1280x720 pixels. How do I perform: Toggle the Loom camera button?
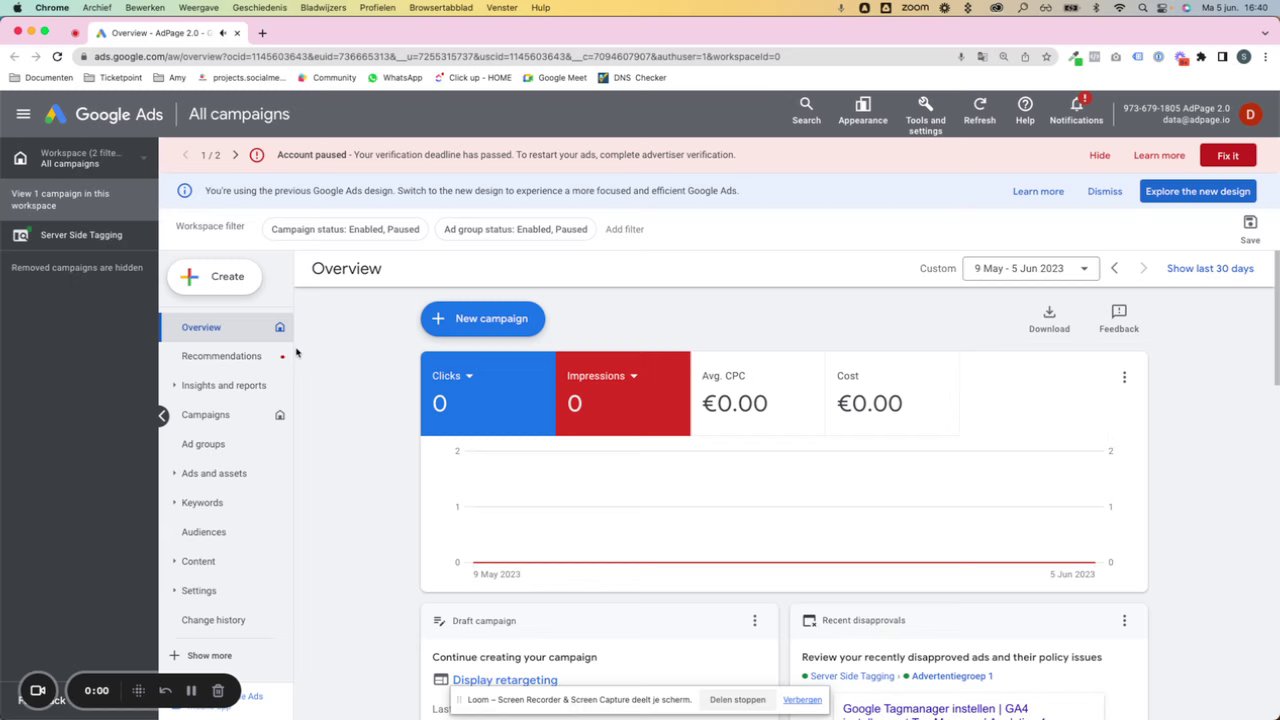(x=38, y=690)
